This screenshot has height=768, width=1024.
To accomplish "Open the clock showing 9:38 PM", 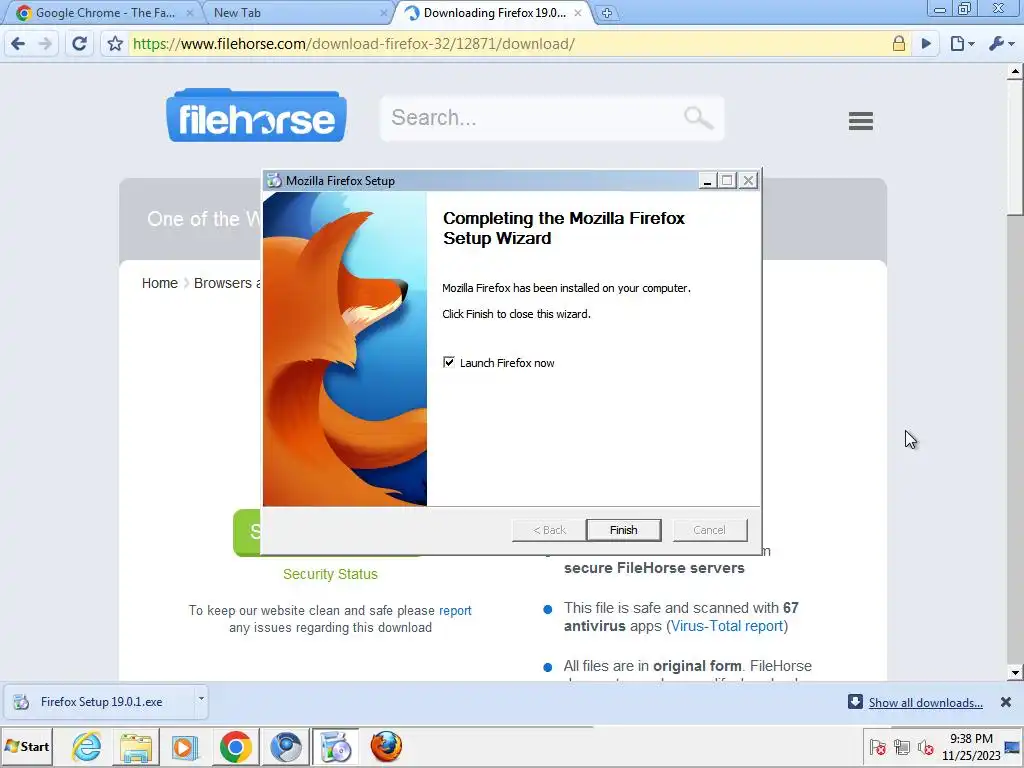I will pos(971,747).
